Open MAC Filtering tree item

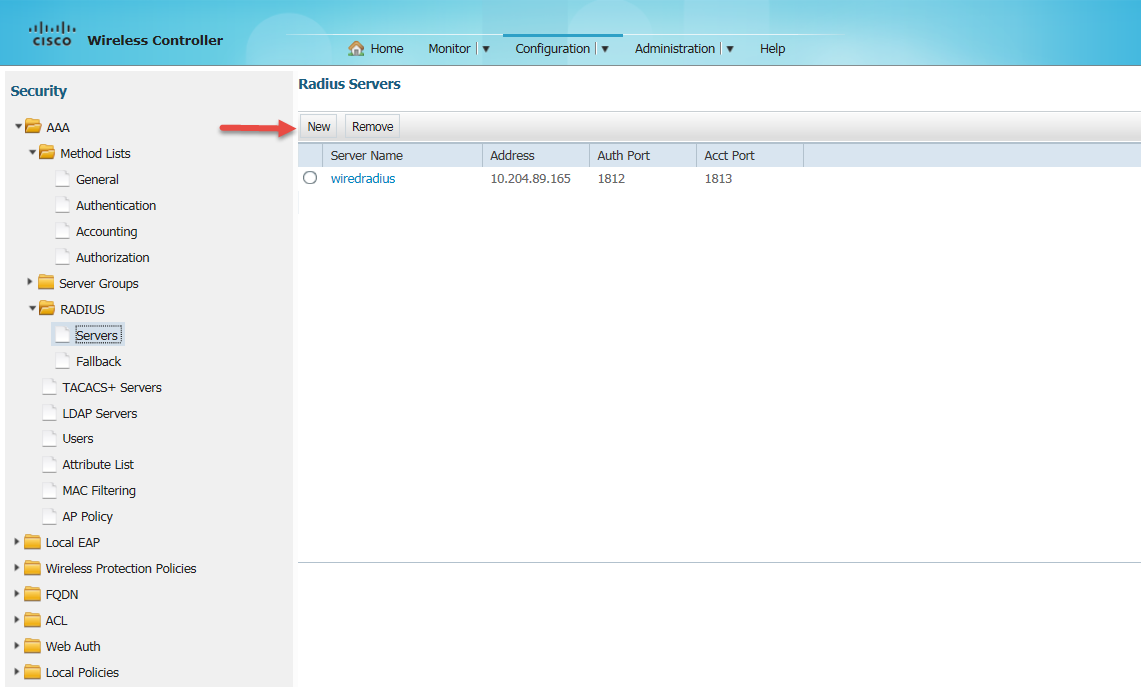pos(99,491)
